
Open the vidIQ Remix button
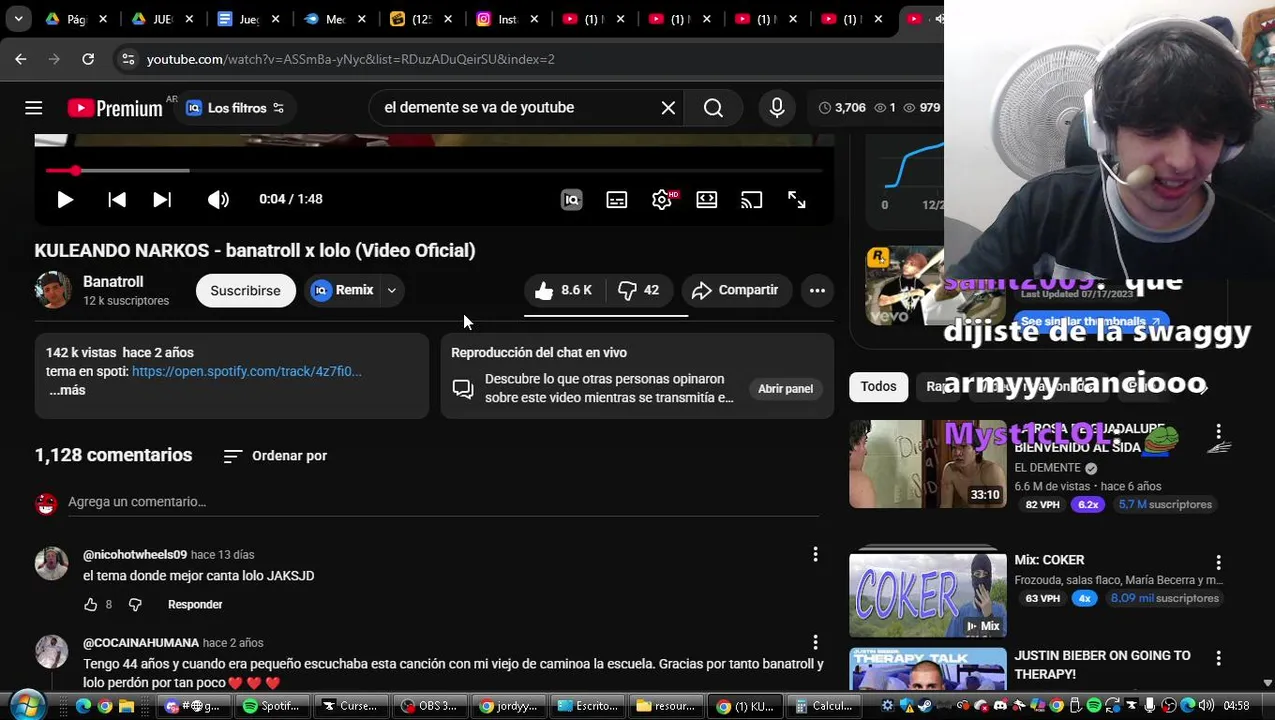343,290
